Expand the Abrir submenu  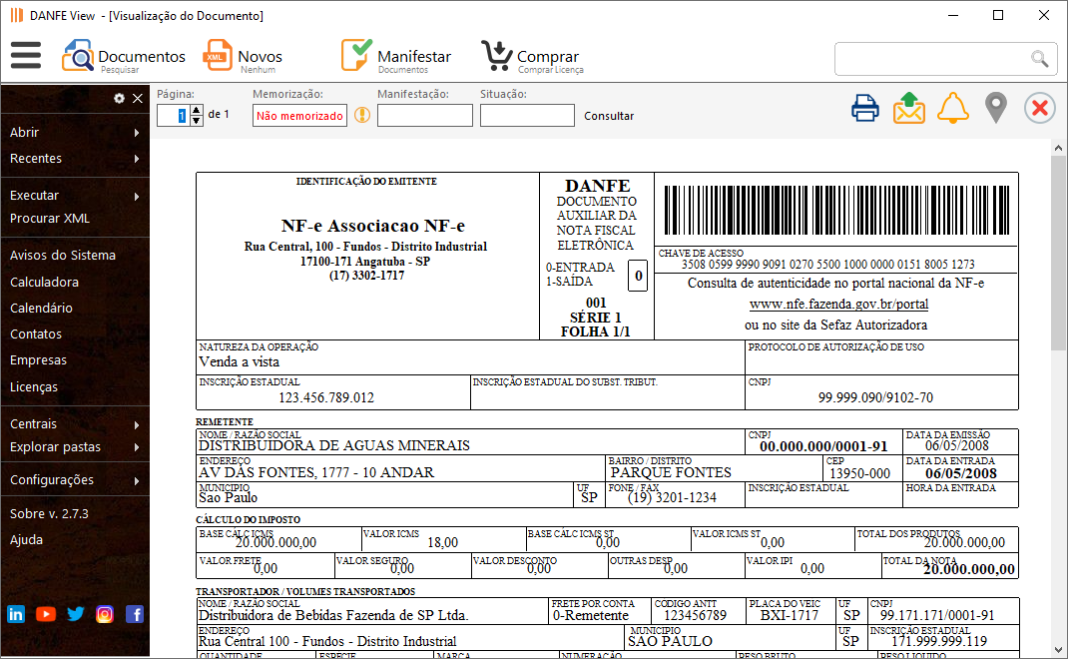pos(74,132)
